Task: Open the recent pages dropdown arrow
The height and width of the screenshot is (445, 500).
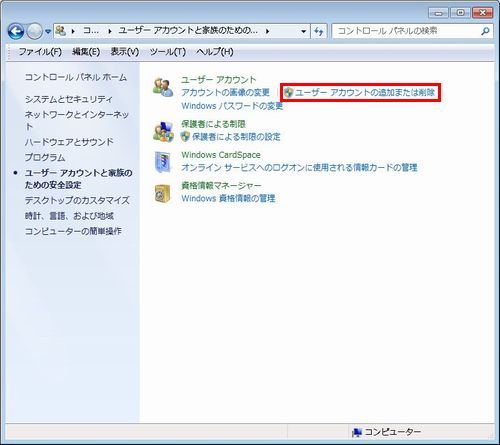Action: [48, 31]
